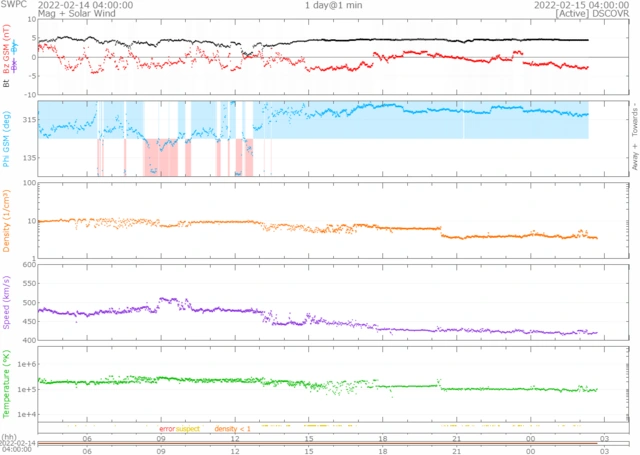Click the red timeline slider bar at bottom
The width and height of the screenshot is (640, 455).
[320, 445]
